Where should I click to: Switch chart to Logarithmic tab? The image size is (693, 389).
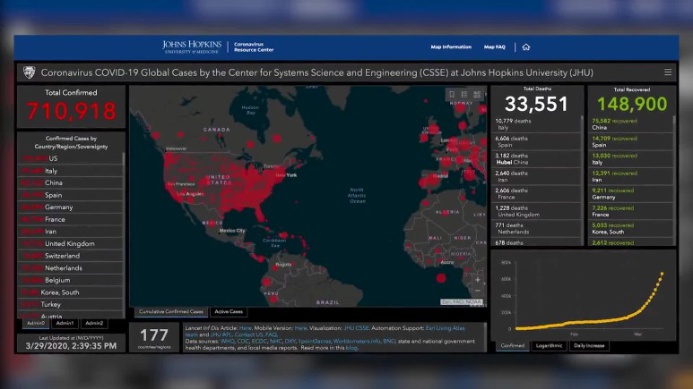click(x=549, y=346)
